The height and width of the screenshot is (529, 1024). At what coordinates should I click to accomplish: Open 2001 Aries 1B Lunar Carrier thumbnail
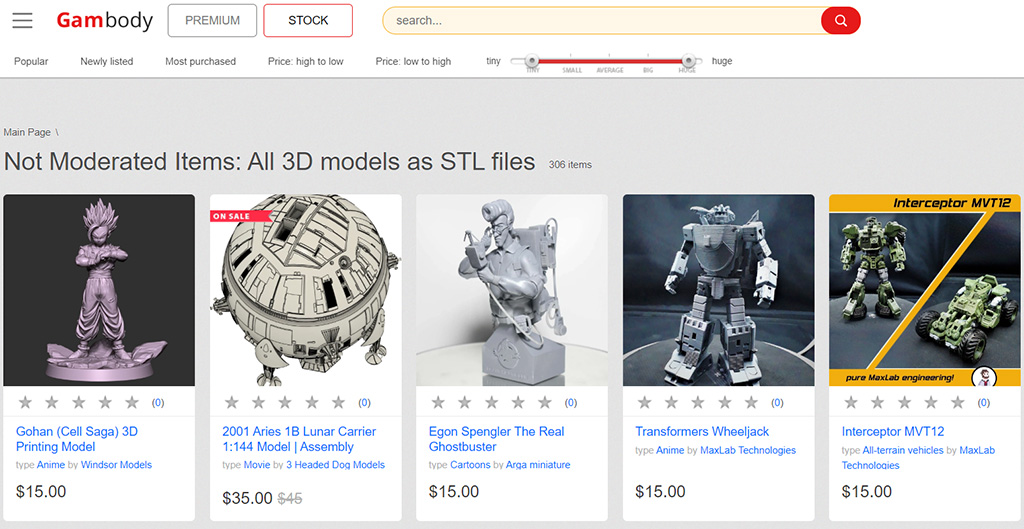[306, 290]
